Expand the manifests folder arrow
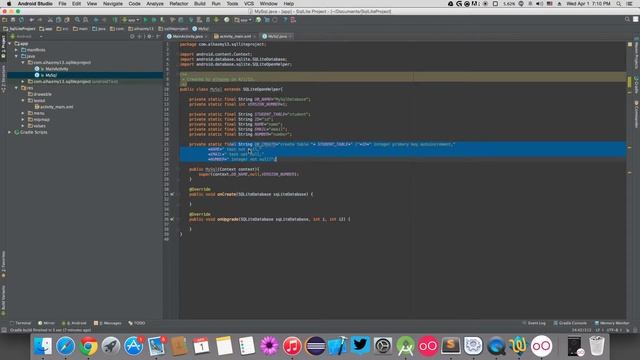The height and width of the screenshot is (360, 640). click(16, 50)
